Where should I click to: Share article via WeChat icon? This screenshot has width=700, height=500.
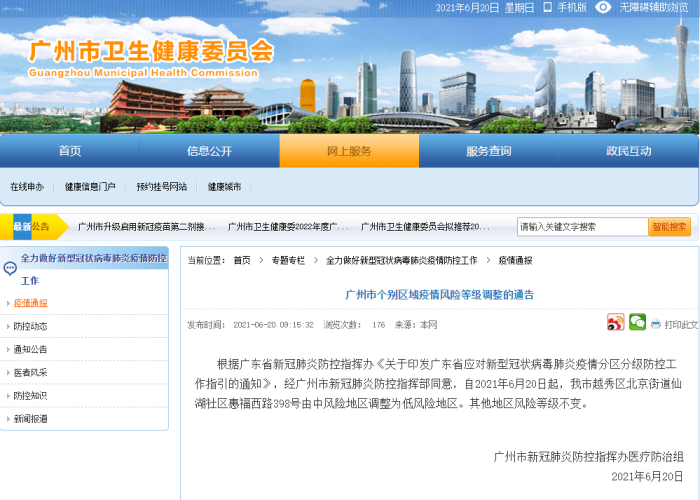(637, 322)
